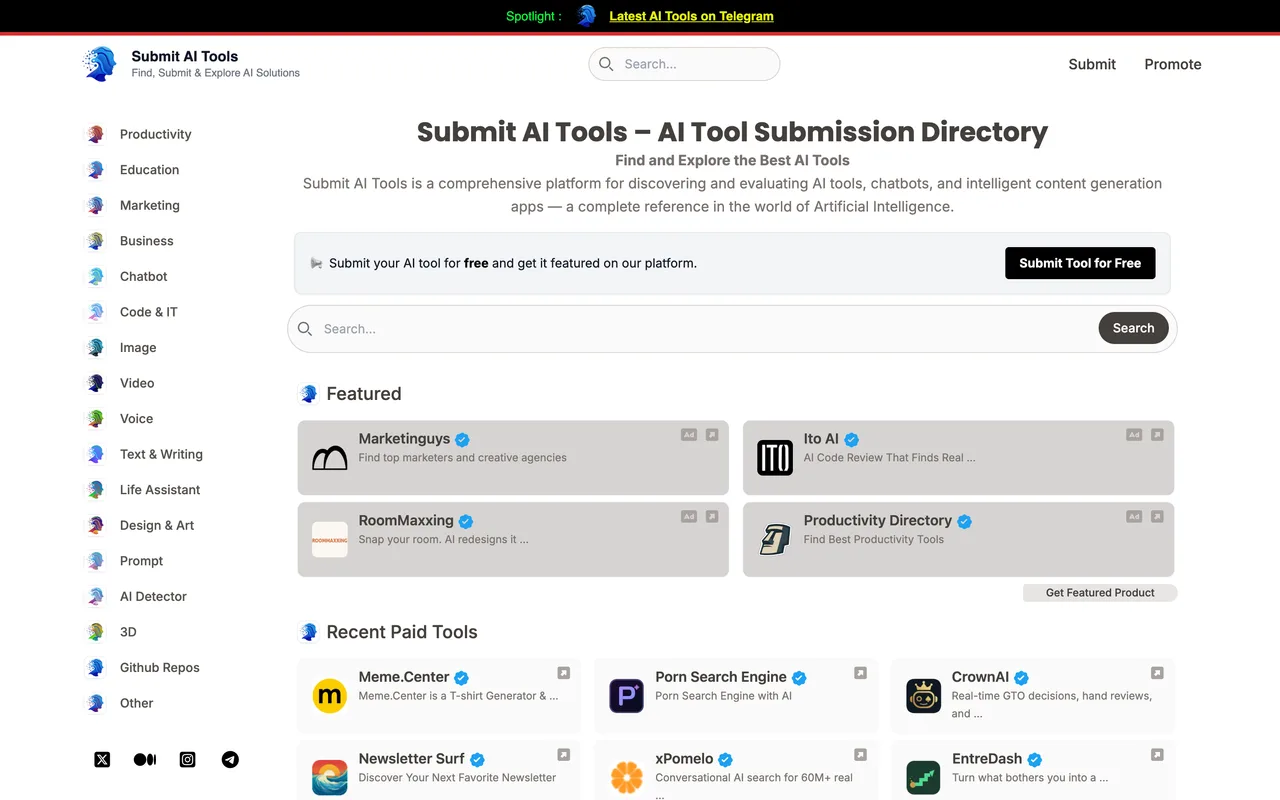The width and height of the screenshot is (1280, 800).
Task: Open the Marketingguys title link
Action: pos(404,438)
